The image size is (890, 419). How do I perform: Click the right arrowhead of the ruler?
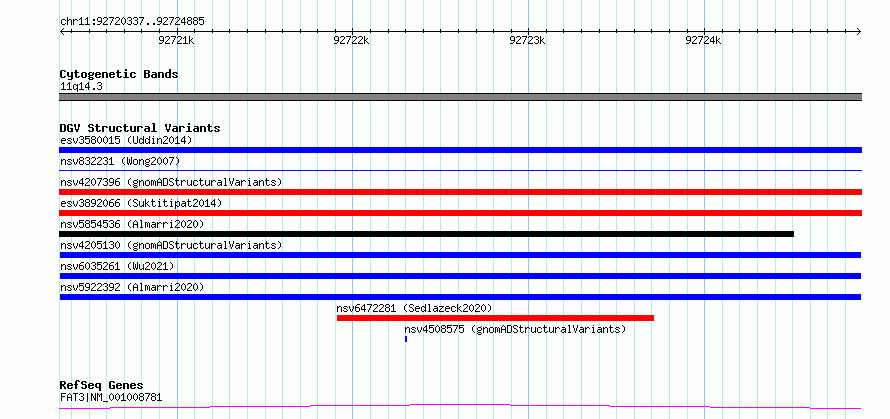click(858, 31)
